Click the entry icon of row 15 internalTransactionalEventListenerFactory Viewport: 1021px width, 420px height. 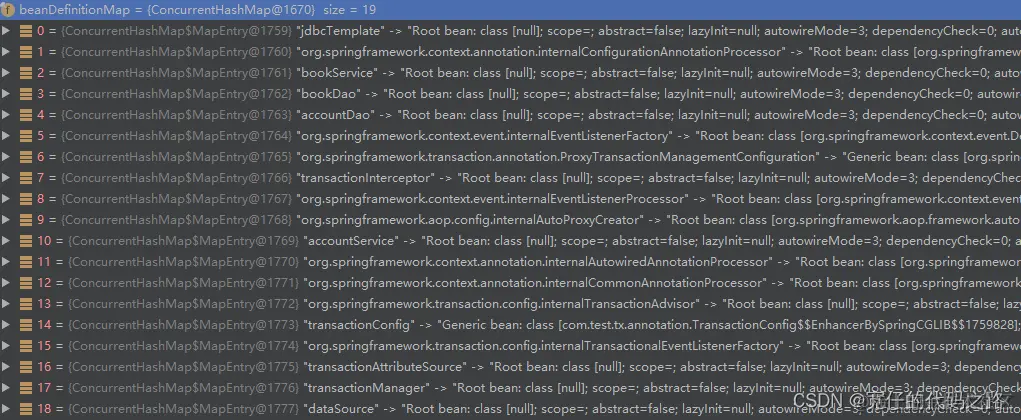click(26, 346)
